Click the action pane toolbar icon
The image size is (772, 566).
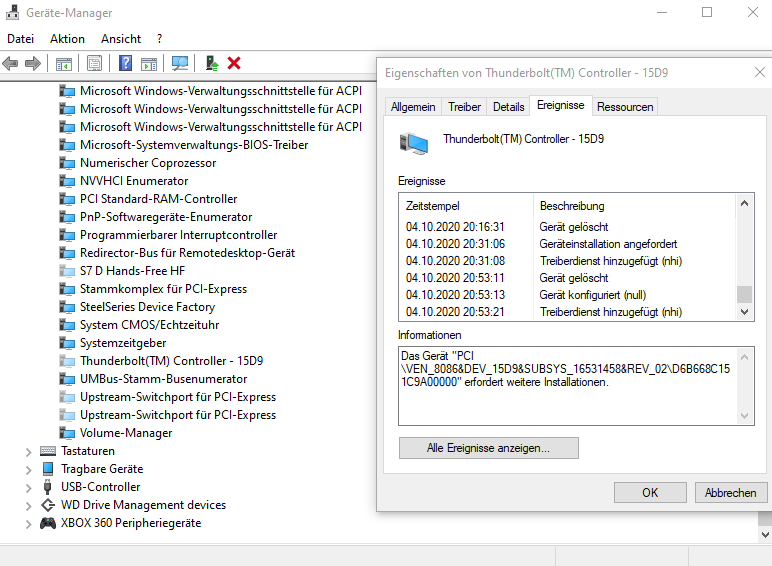click(149, 63)
